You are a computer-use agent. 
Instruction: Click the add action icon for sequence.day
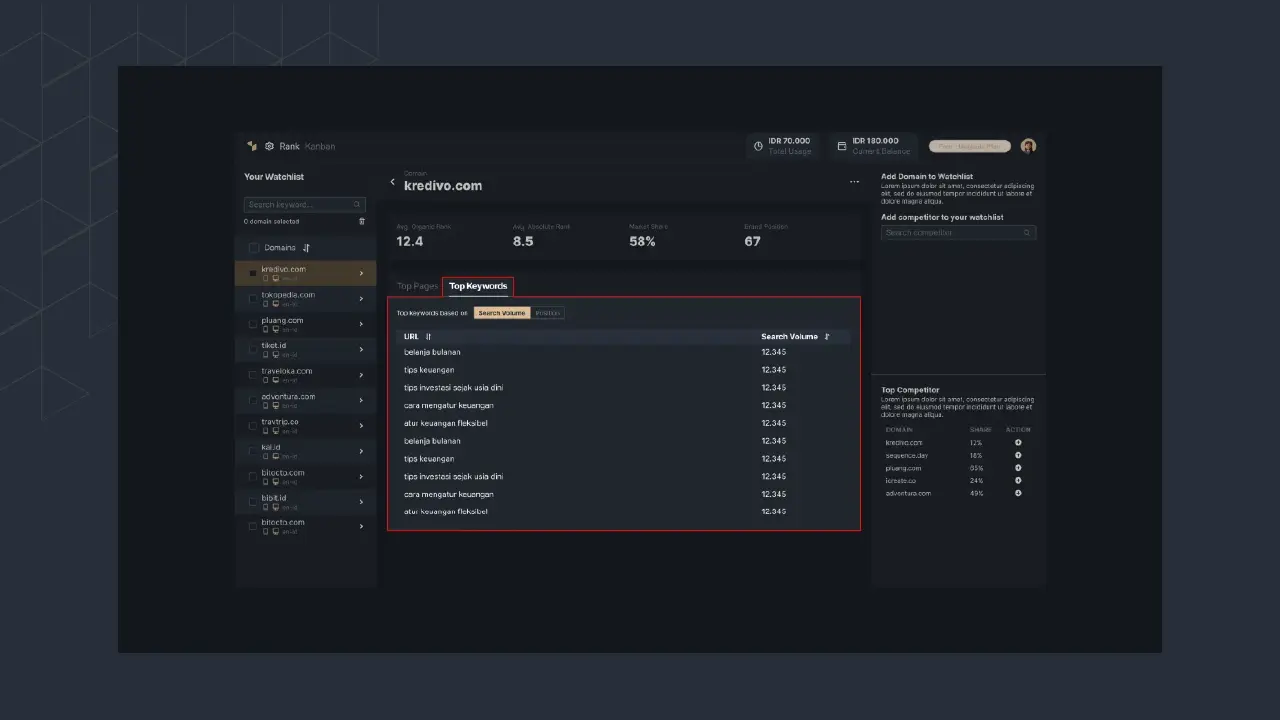[x=1018, y=455]
